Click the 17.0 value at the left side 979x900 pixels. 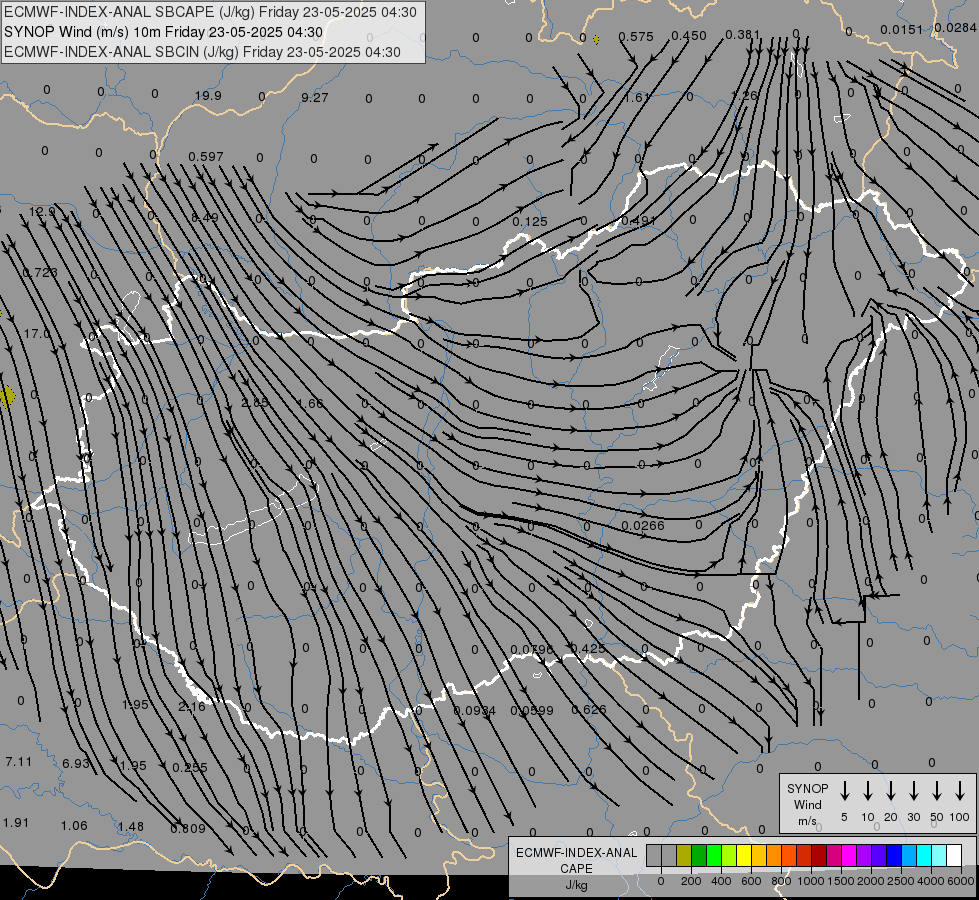(x=37, y=334)
